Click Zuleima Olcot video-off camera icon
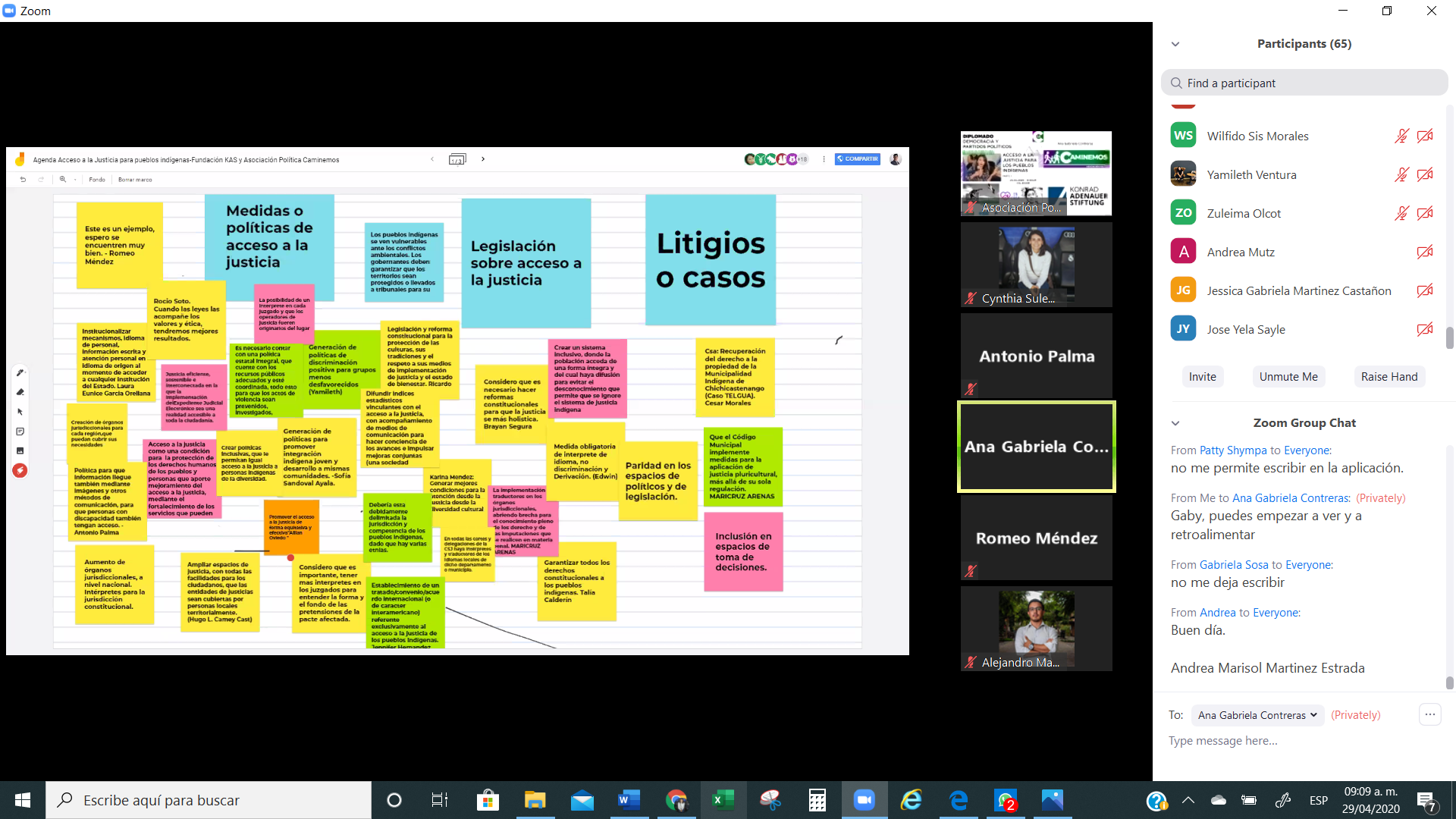The width and height of the screenshot is (1456, 819). 1425,213
